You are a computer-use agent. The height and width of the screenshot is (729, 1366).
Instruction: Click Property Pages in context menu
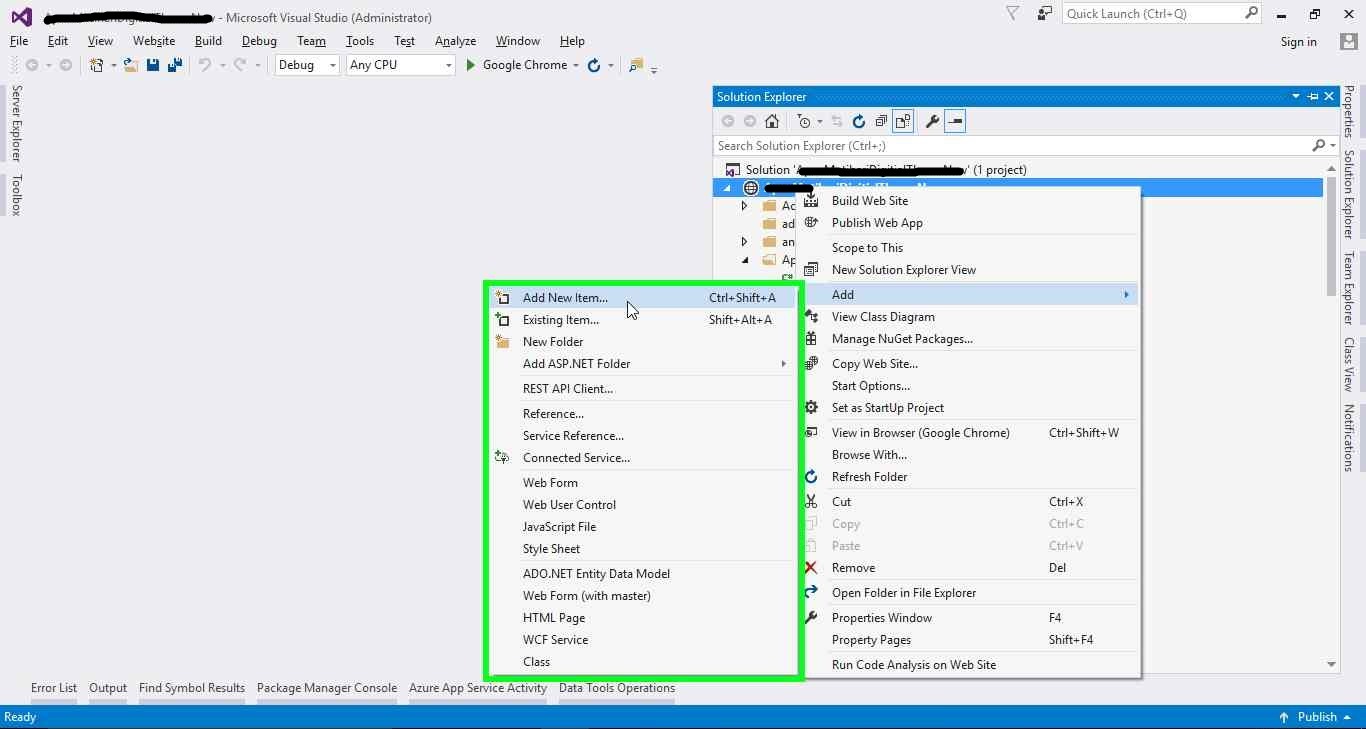tap(969, 640)
